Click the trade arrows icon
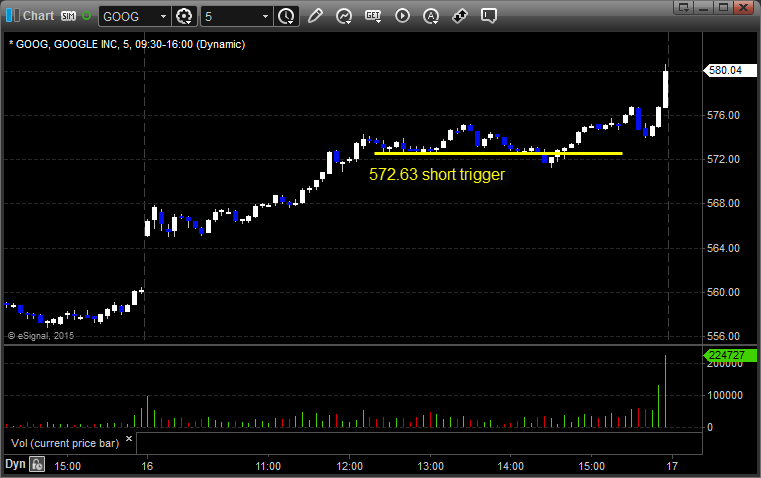Screen dimensions: 761x478 460,16
